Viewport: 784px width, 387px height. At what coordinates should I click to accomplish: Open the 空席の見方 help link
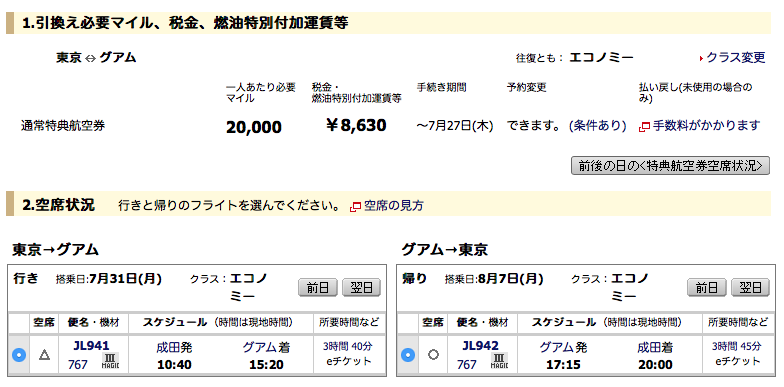pyautogui.click(x=394, y=206)
